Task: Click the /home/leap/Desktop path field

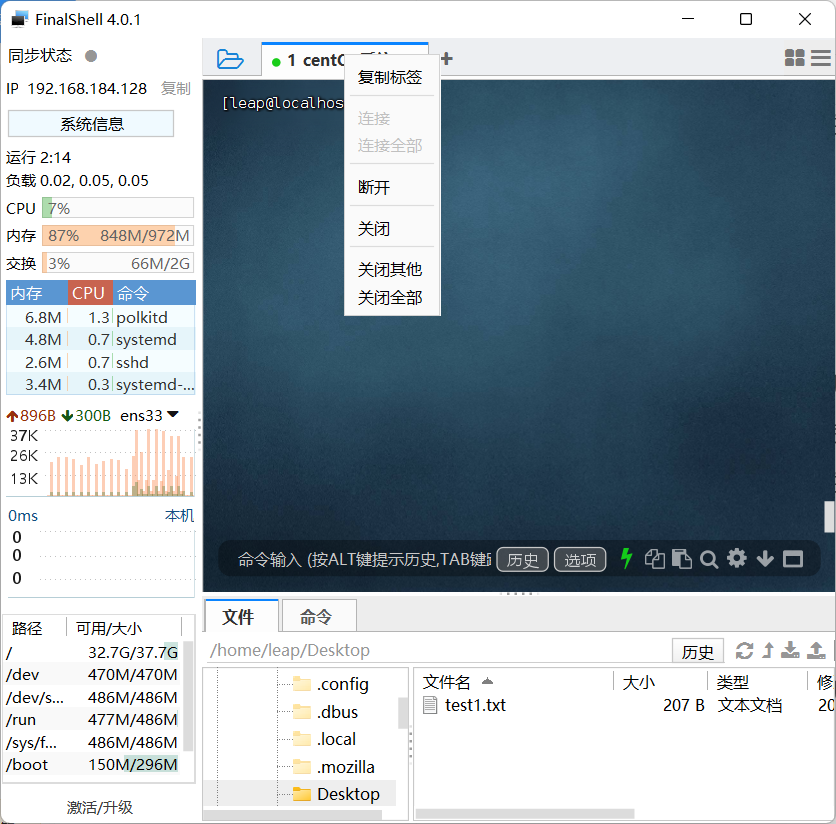Action: (438, 651)
